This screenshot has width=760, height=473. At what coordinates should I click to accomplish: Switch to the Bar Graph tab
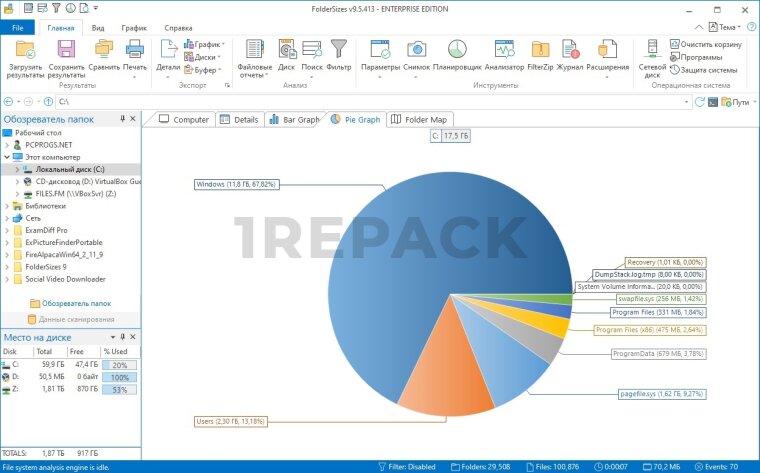coord(294,119)
